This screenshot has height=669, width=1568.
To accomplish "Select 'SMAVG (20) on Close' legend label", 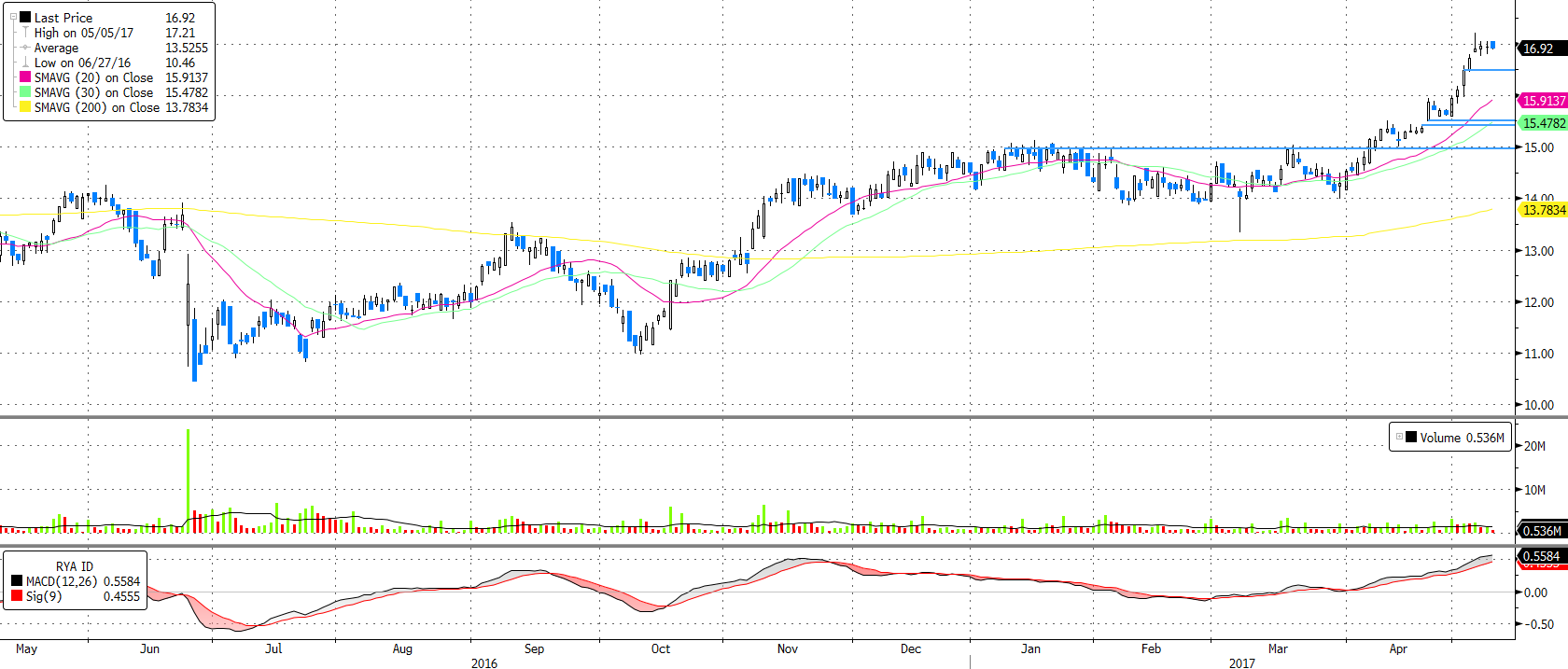I will click(94, 77).
